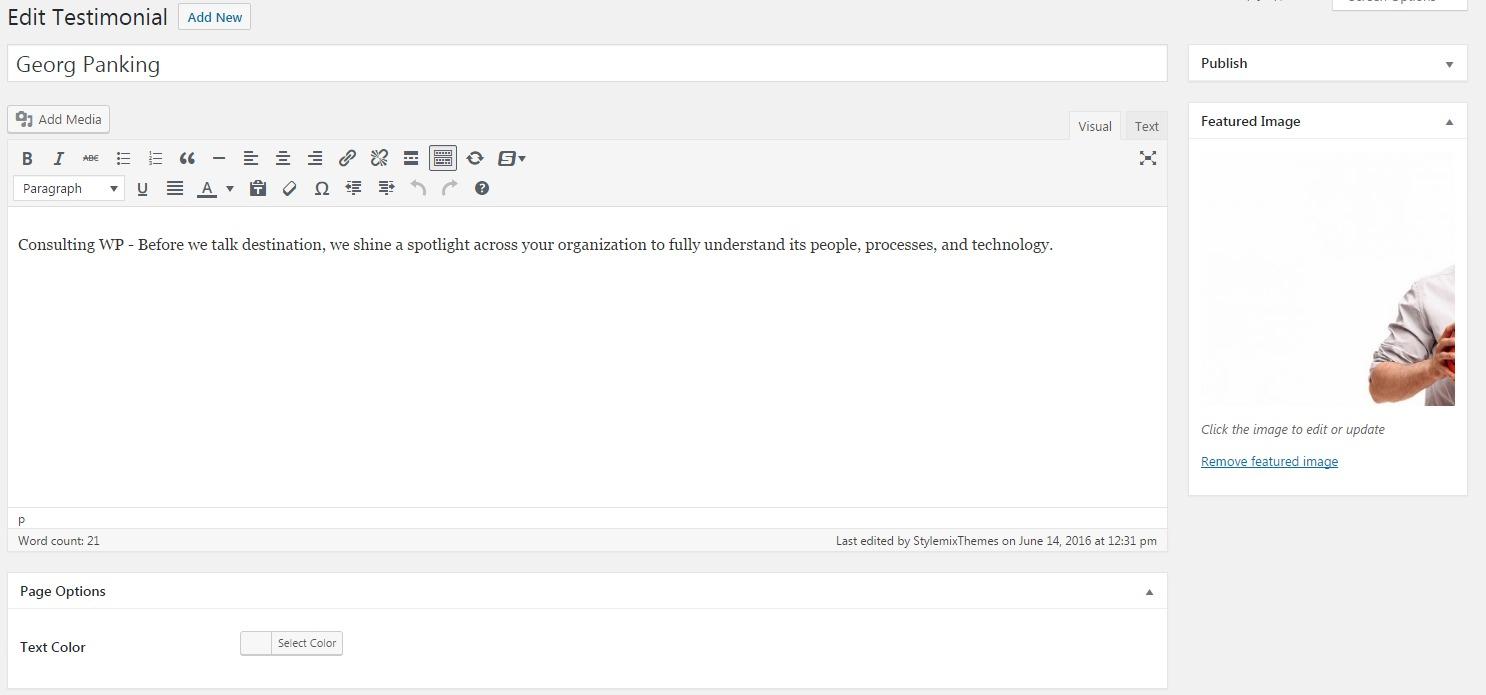Toggle bold formatting in the editor

point(27,158)
